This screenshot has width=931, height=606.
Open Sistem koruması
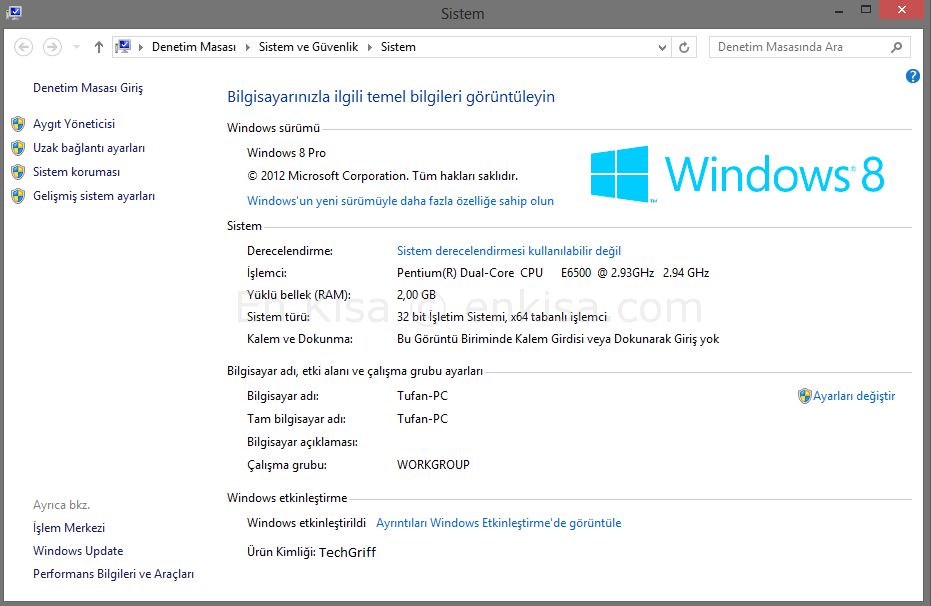[76, 172]
